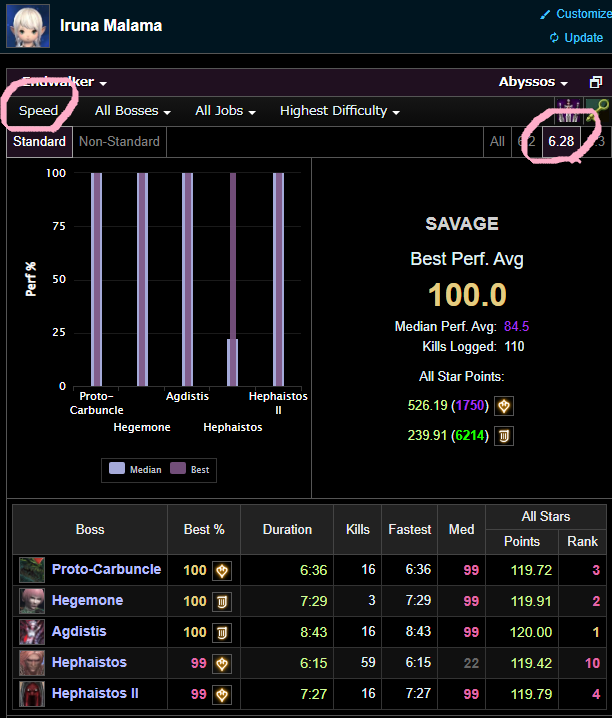Expand the All Jobs dropdown
612x718 pixels.
(x=225, y=111)
